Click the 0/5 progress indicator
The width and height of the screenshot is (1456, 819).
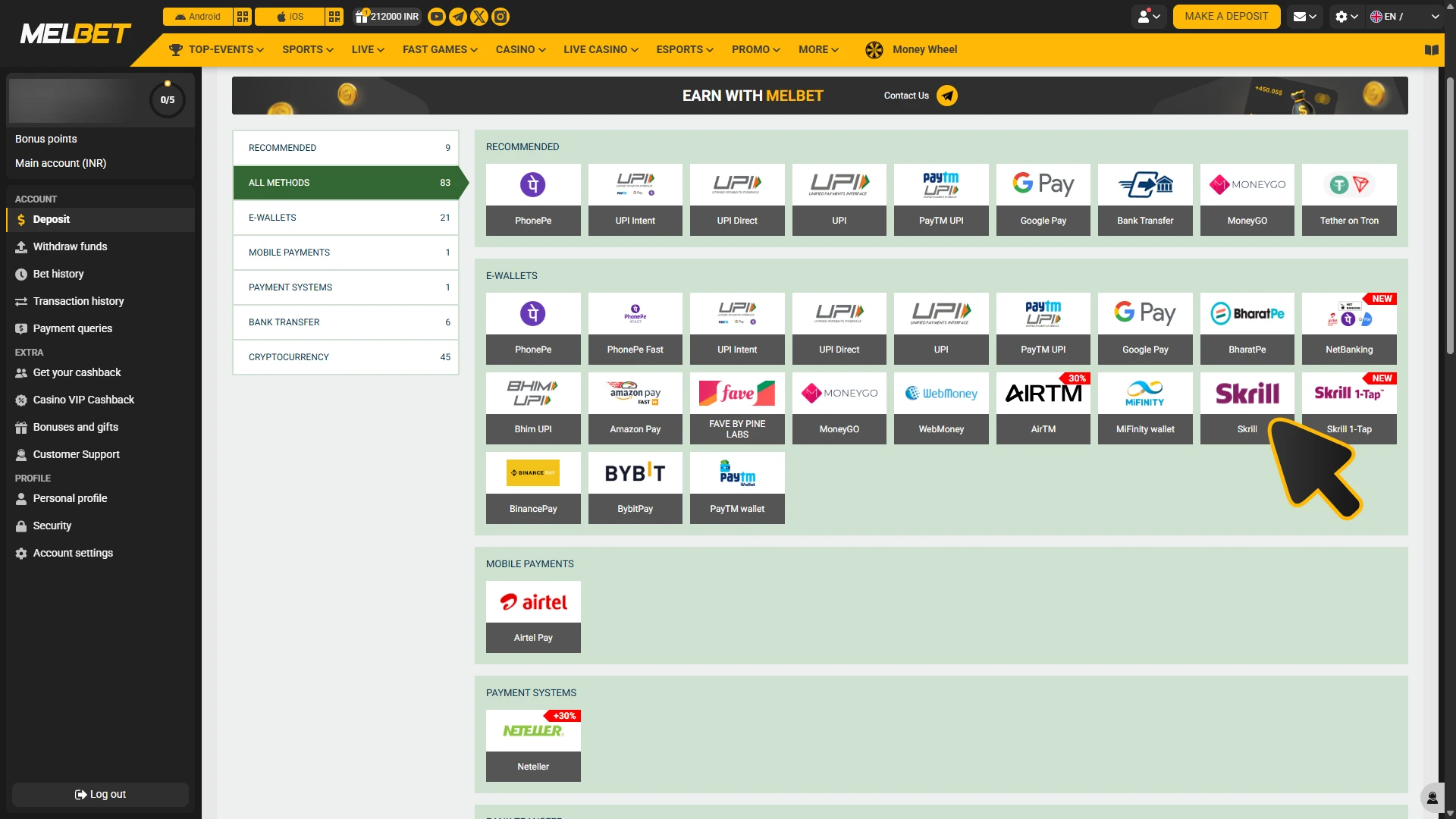click(x=168, y=99)
